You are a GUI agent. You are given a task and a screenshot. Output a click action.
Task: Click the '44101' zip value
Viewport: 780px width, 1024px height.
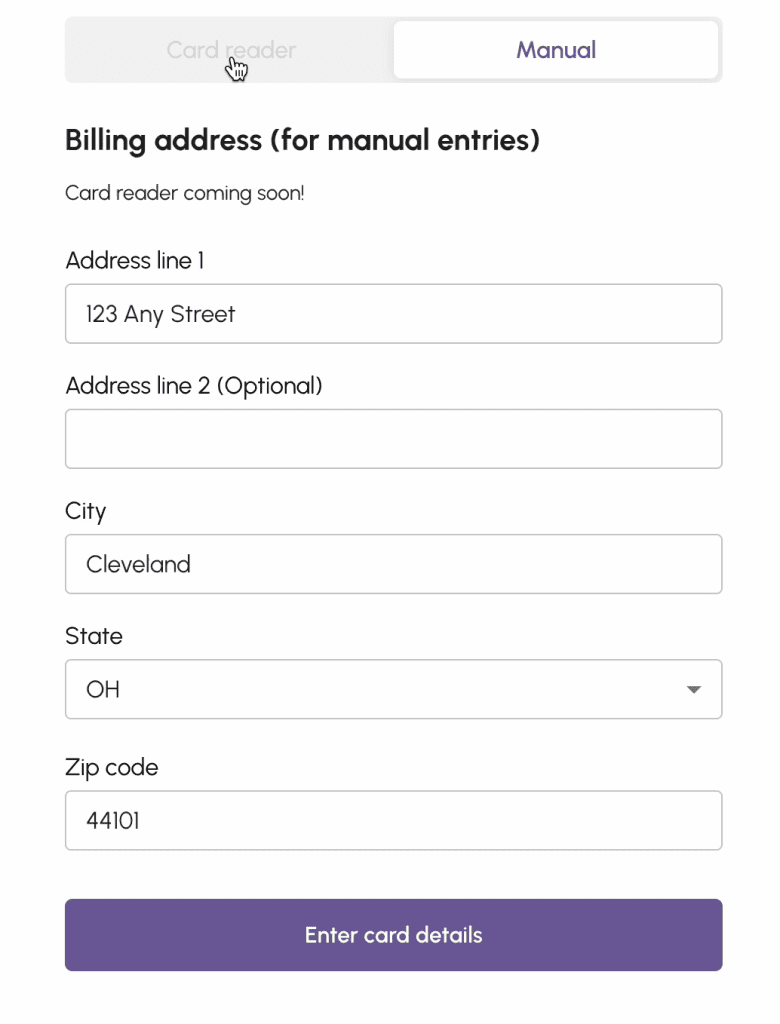point(113,821)
